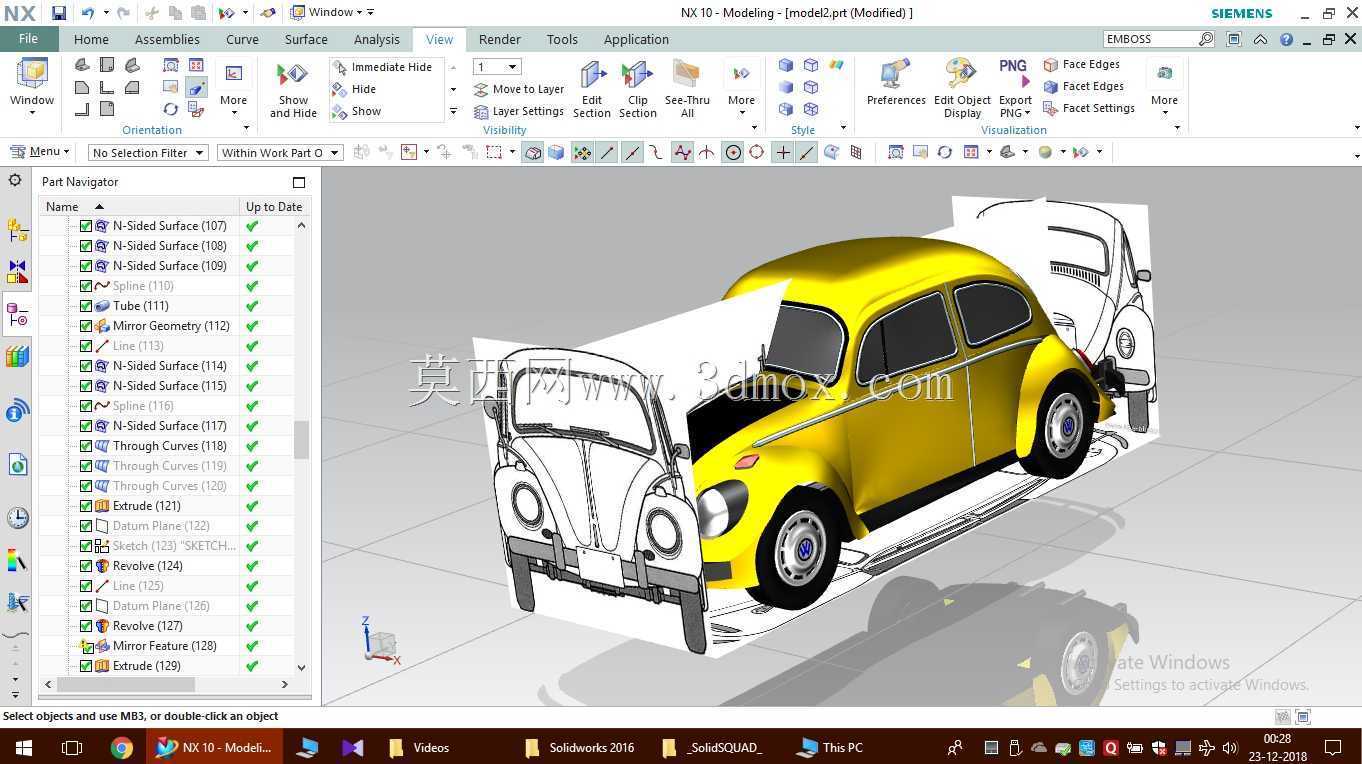
Task: Open the Internet Explorer sidebar tab
Action: [x=17, y=464]
